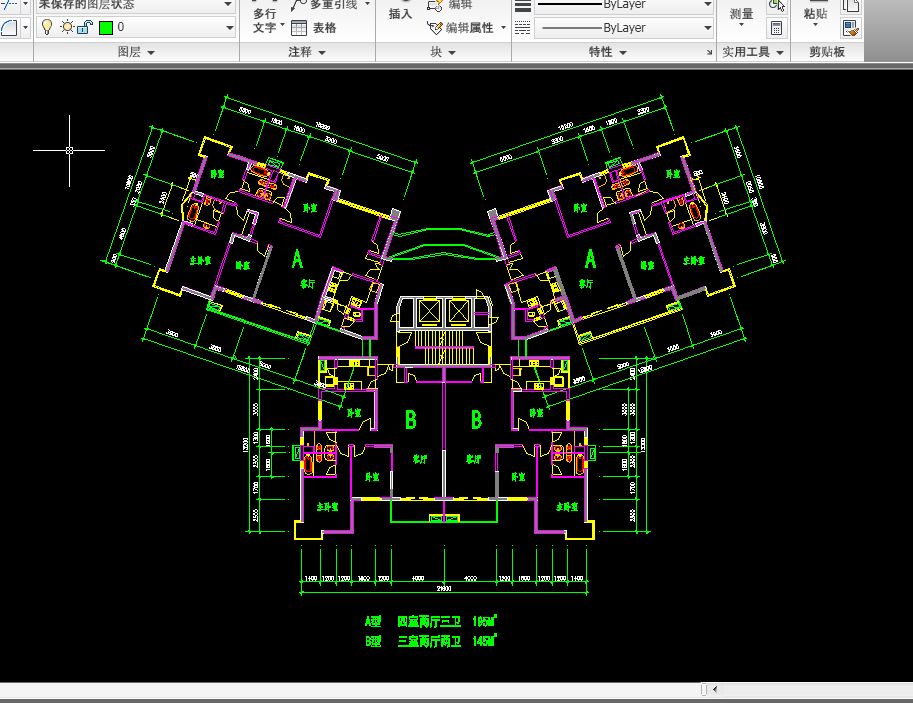Click the horizontal scrollbar left arrow
Screen dimensions: 913x712
pyautogui.click(x=715, y=689)
